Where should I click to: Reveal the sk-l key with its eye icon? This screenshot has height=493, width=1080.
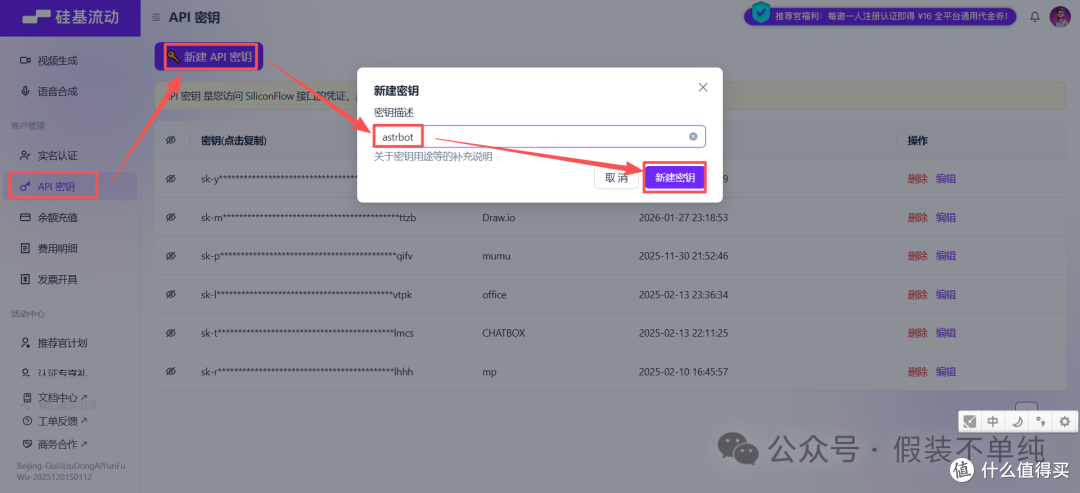click(x=171, y=295)
